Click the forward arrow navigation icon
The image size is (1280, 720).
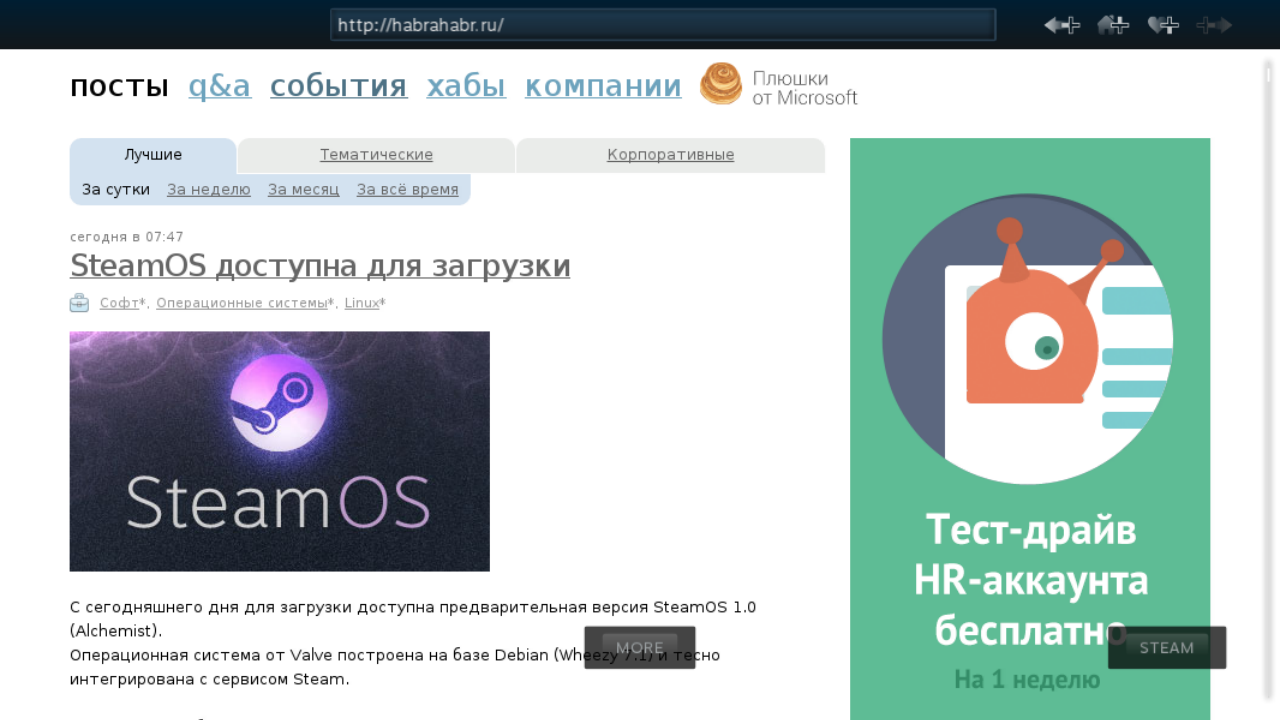1213,25
